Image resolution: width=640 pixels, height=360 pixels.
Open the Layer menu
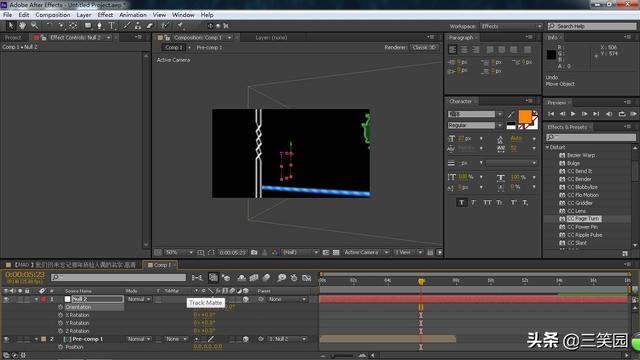click(x=84, y=15)
